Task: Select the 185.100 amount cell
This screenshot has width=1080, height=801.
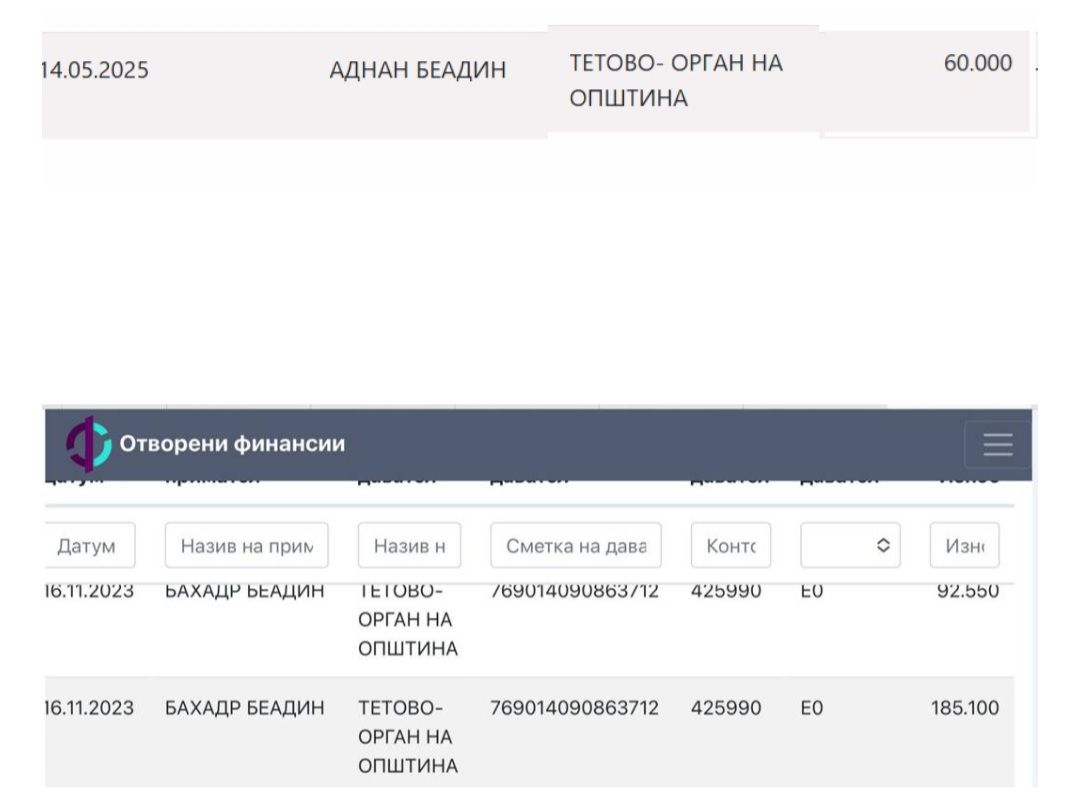Action: (x=964, y=708)
